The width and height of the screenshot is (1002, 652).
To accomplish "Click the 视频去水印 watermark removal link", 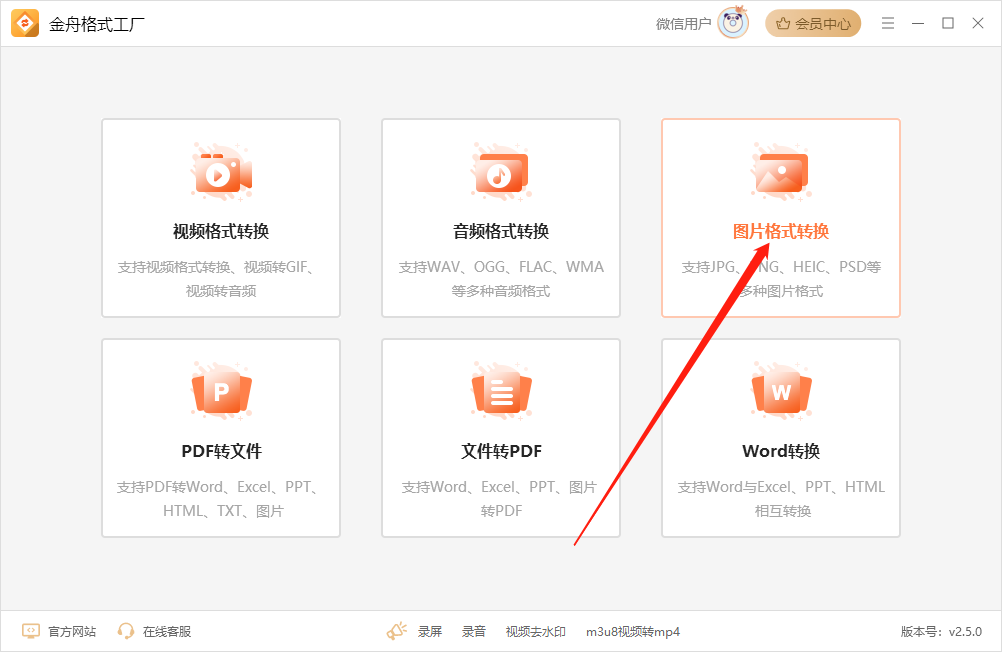I will pyautogui.click(x=536, y=631).
